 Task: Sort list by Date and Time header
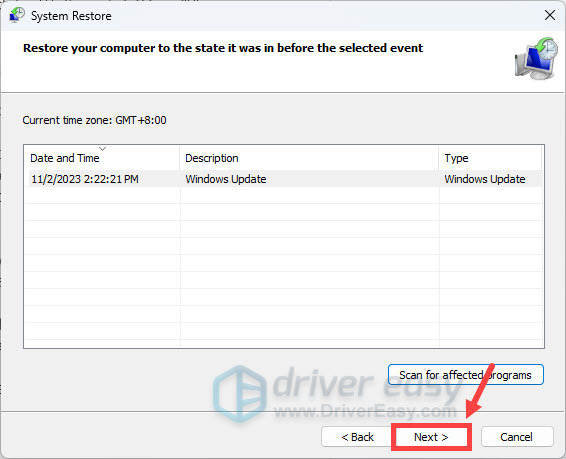(101, 158)
